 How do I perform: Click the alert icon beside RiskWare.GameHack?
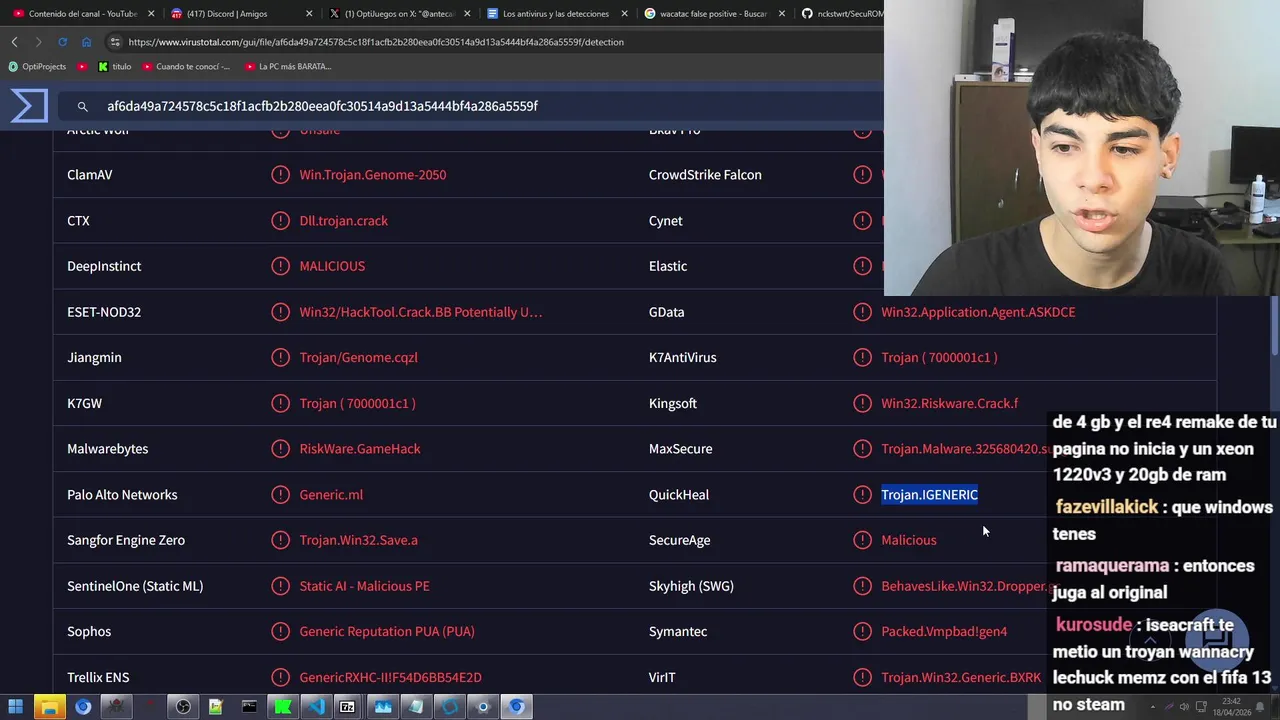(x=281, y=449)
